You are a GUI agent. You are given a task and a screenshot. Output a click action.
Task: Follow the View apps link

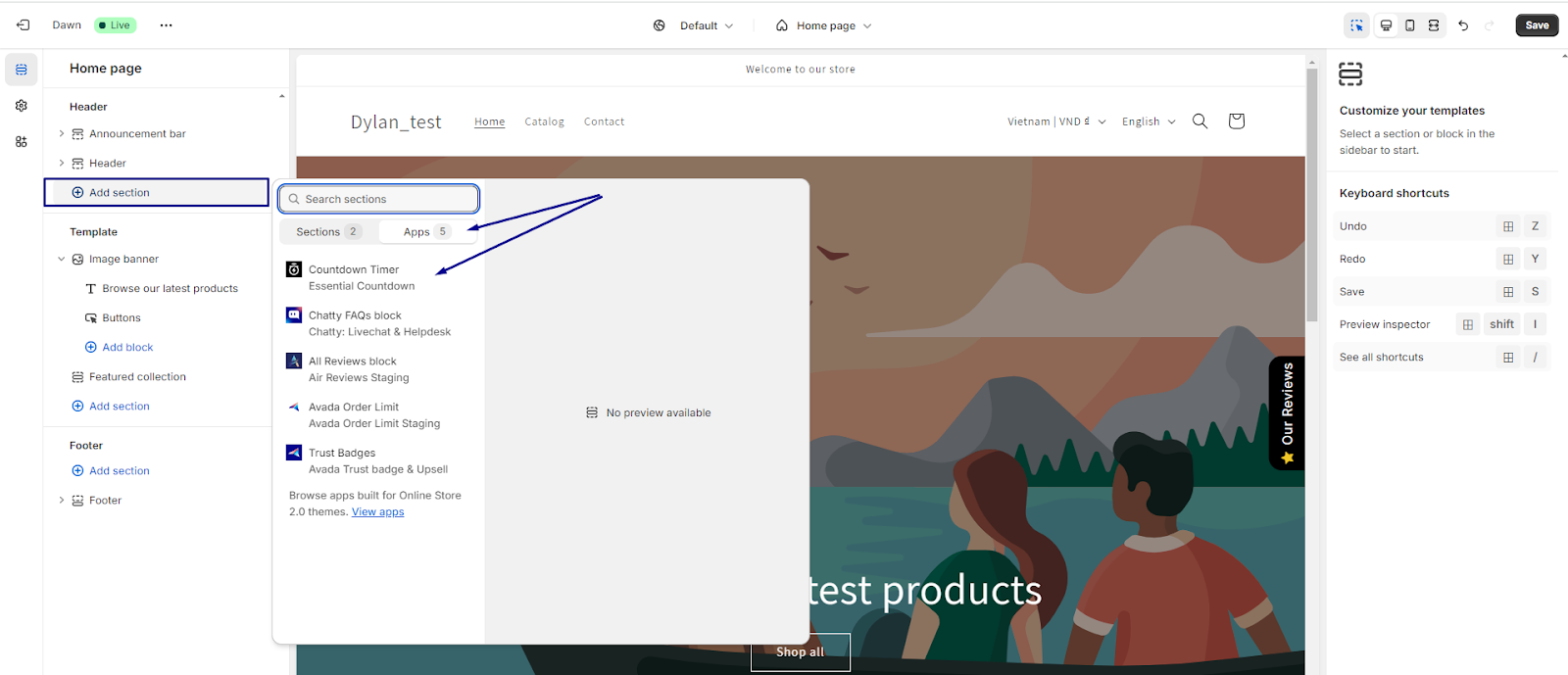tap(377, 512)
